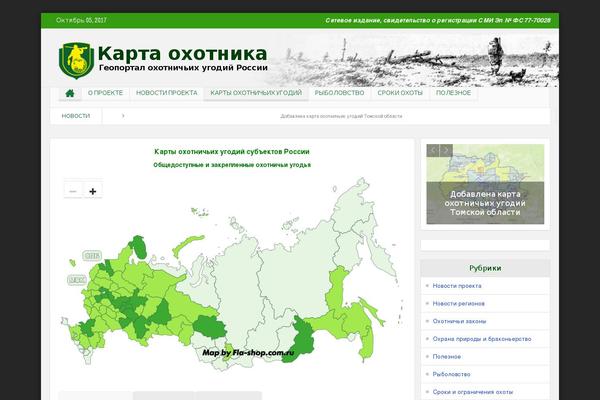Open Сроки и ограничения охоты link

click(473, 392)
